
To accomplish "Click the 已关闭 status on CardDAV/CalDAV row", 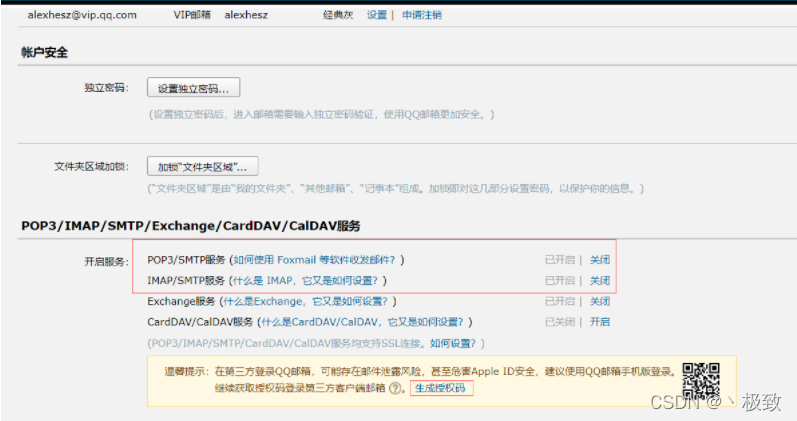I will (560, 322).
